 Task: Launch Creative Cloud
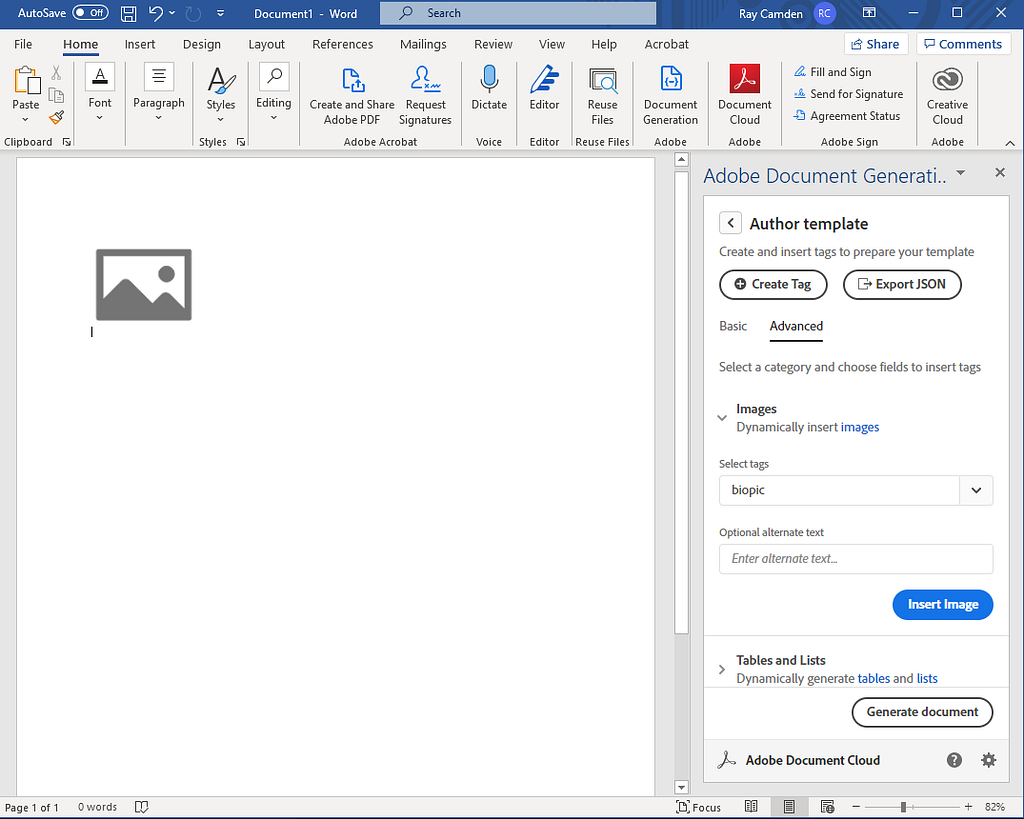pyautogui.click(x=946, y=90)
